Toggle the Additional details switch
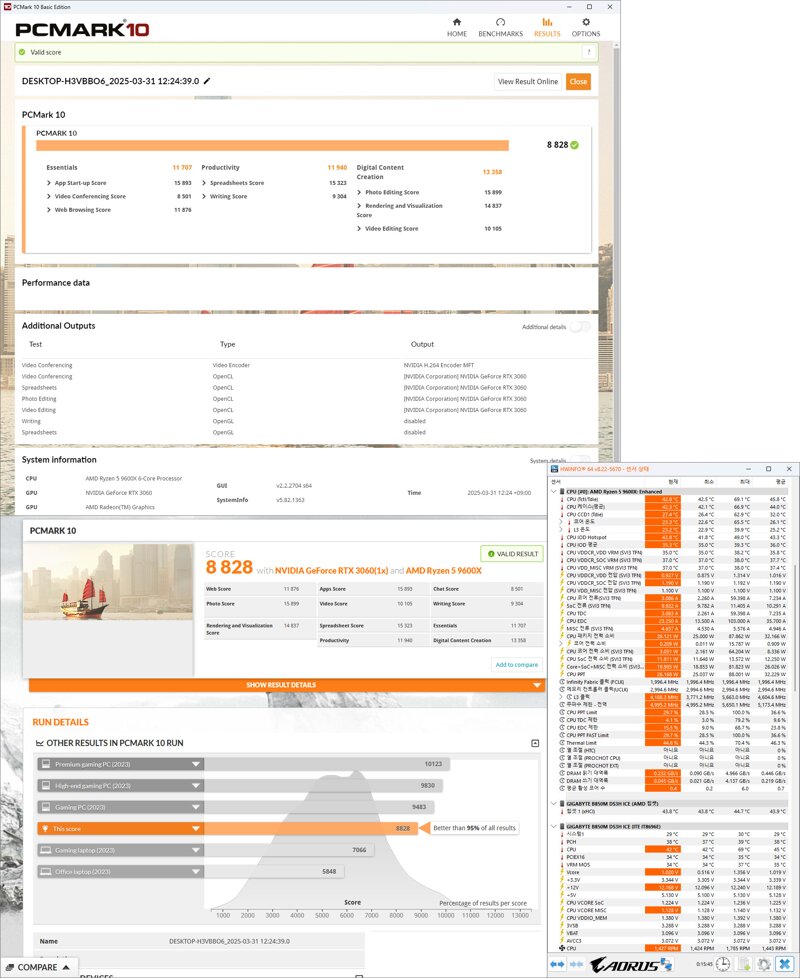Screen dimensions: 800x978 (x=580, y=327)
